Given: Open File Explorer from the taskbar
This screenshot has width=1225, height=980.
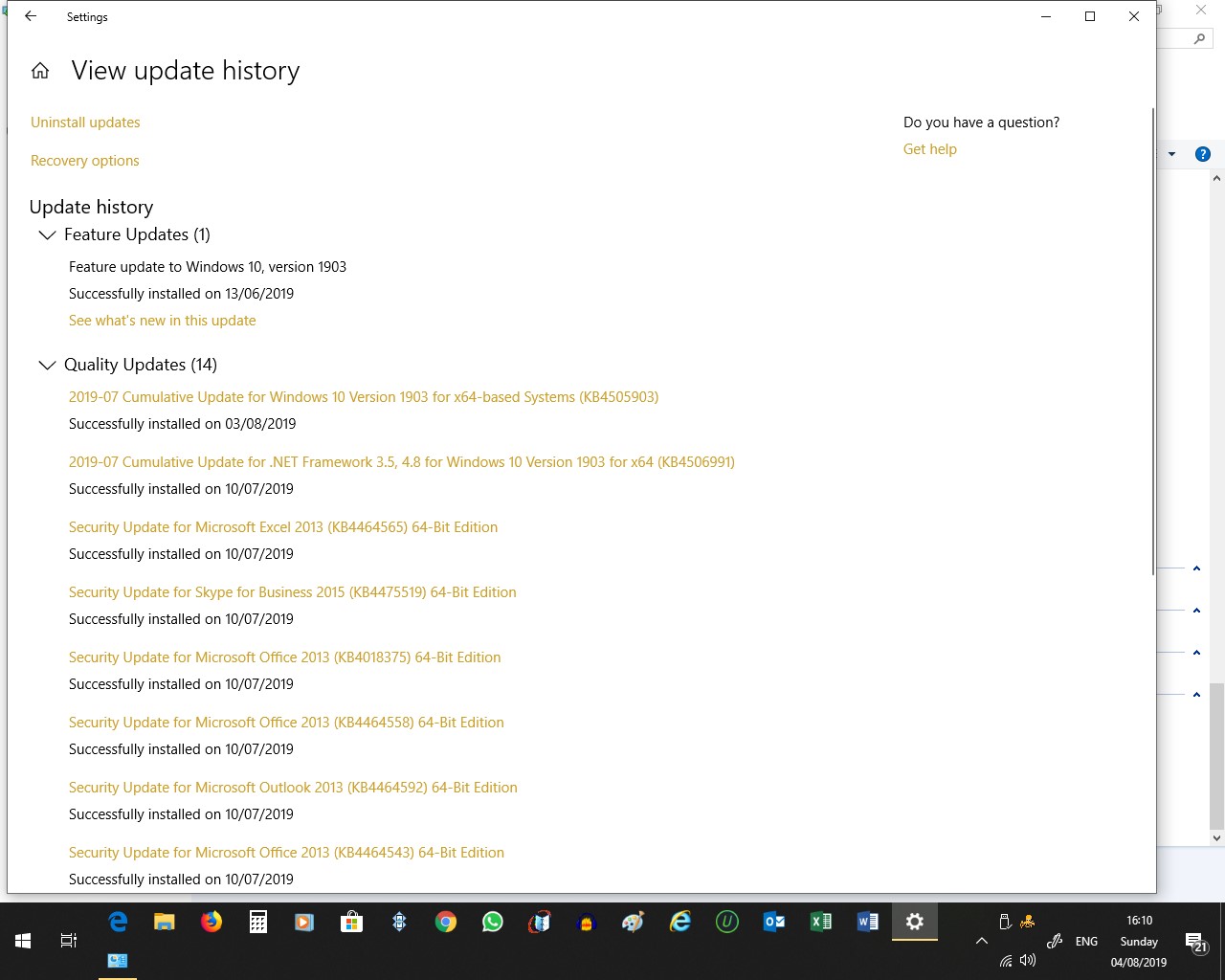Looking at the screenshot, I should click(165, 922).
